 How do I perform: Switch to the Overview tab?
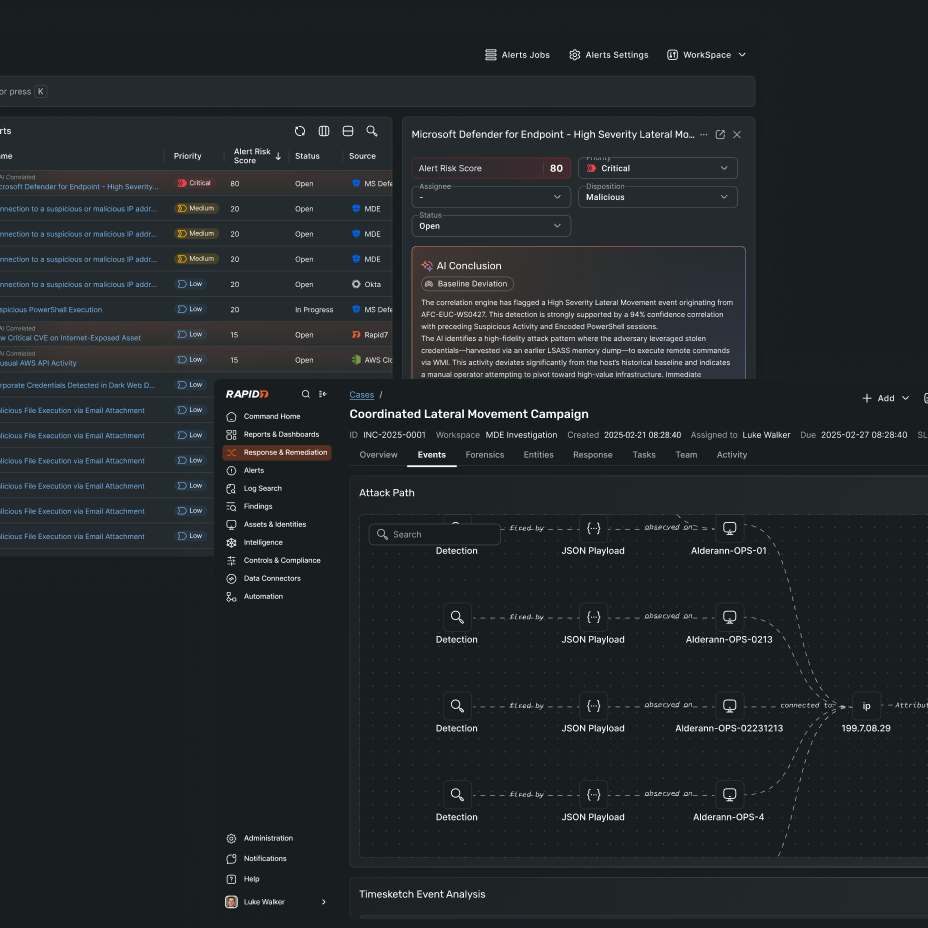click(378, 455)
